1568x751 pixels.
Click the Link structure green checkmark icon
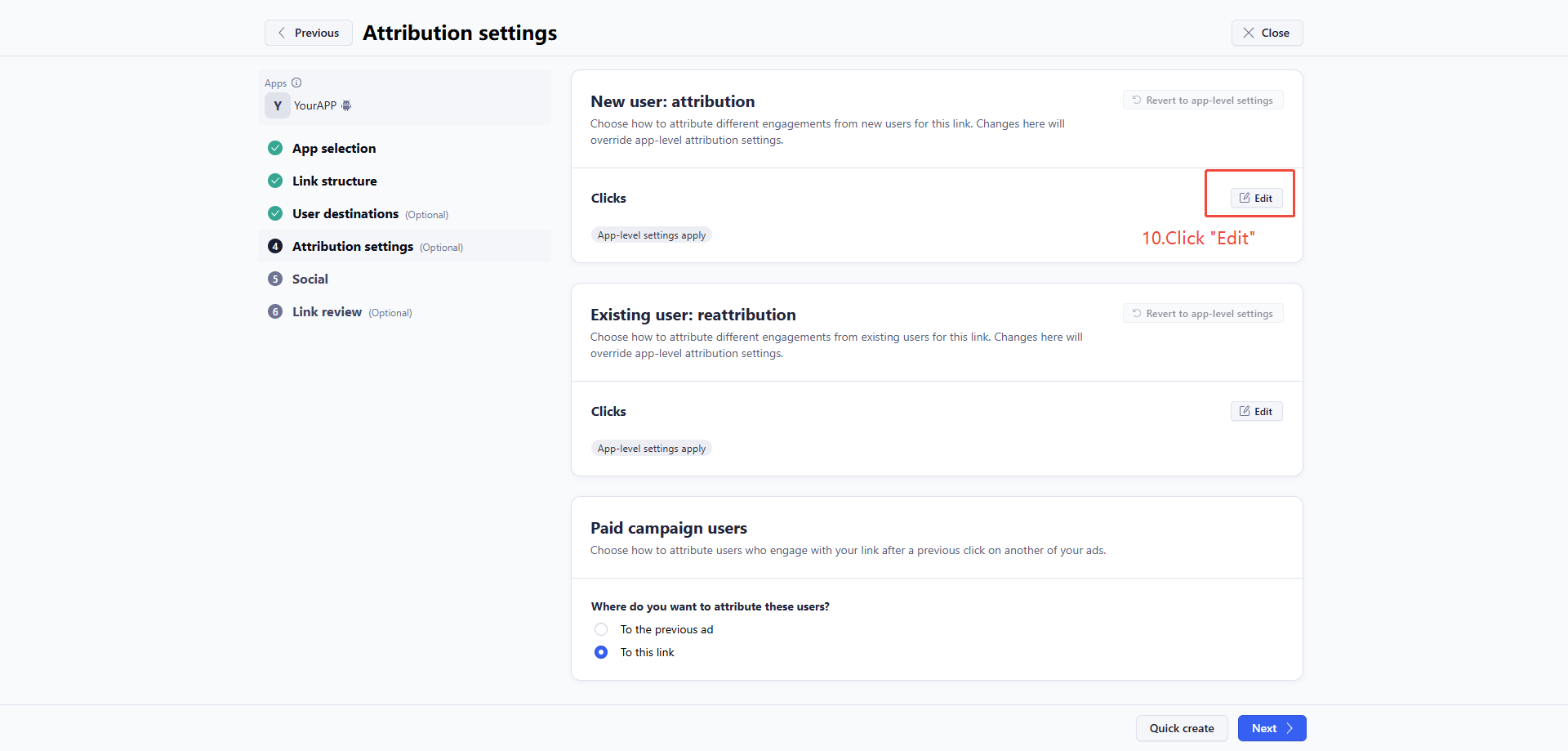pyautogui.click(x=275, y=181)
